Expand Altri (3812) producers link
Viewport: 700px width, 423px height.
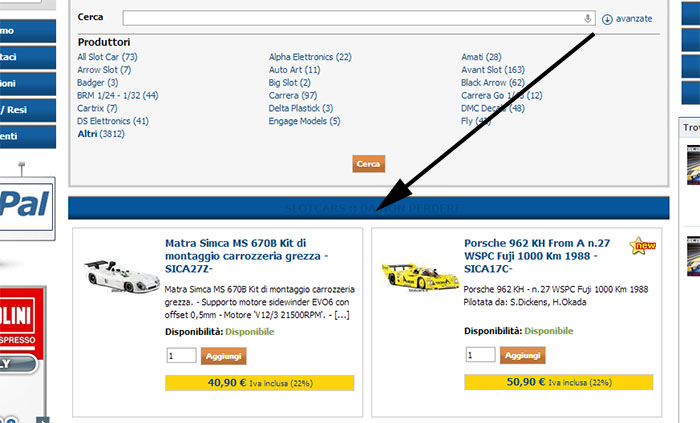click(x=101, y=134)
